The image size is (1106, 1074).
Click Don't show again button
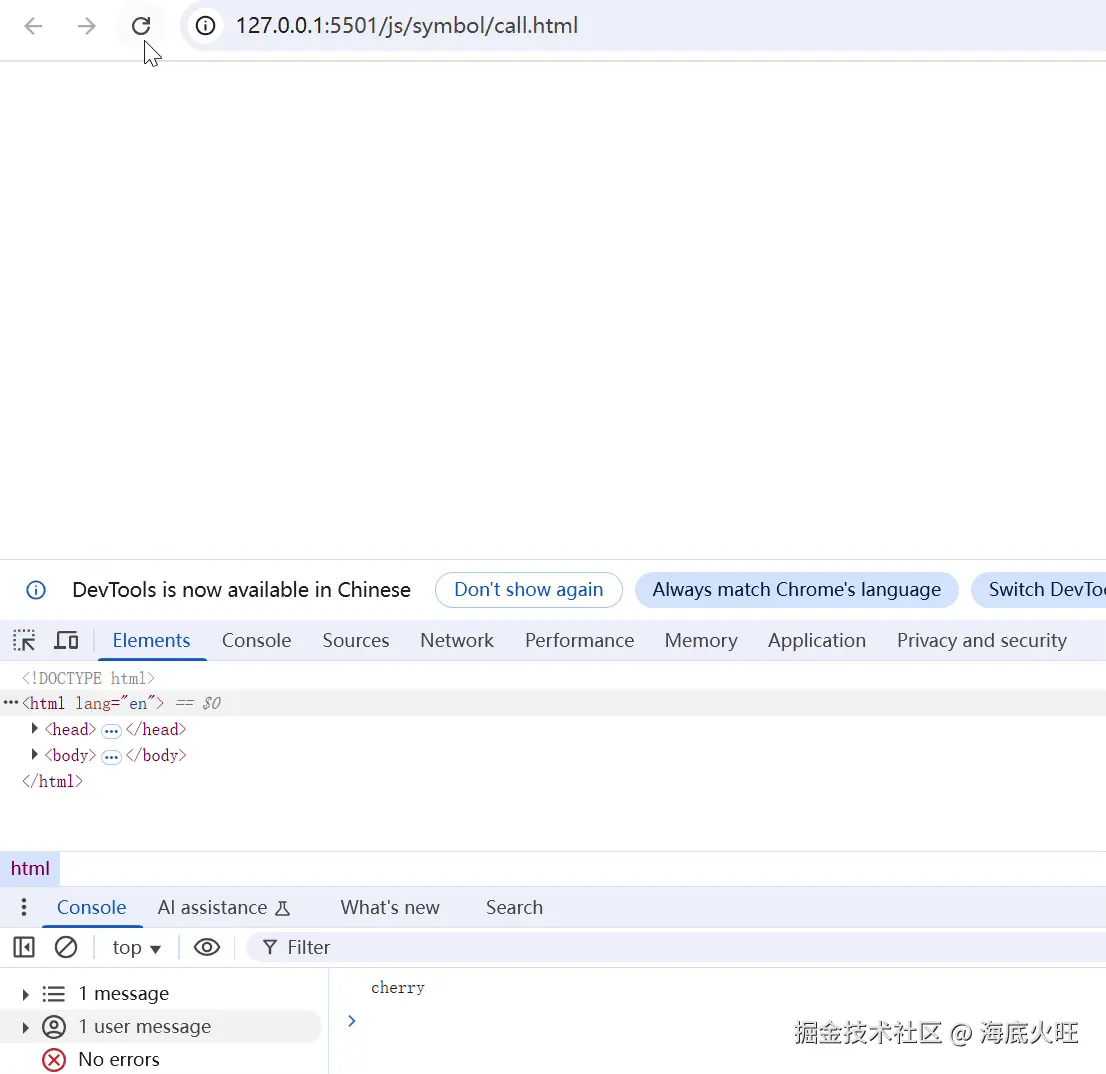coord(528,590)
